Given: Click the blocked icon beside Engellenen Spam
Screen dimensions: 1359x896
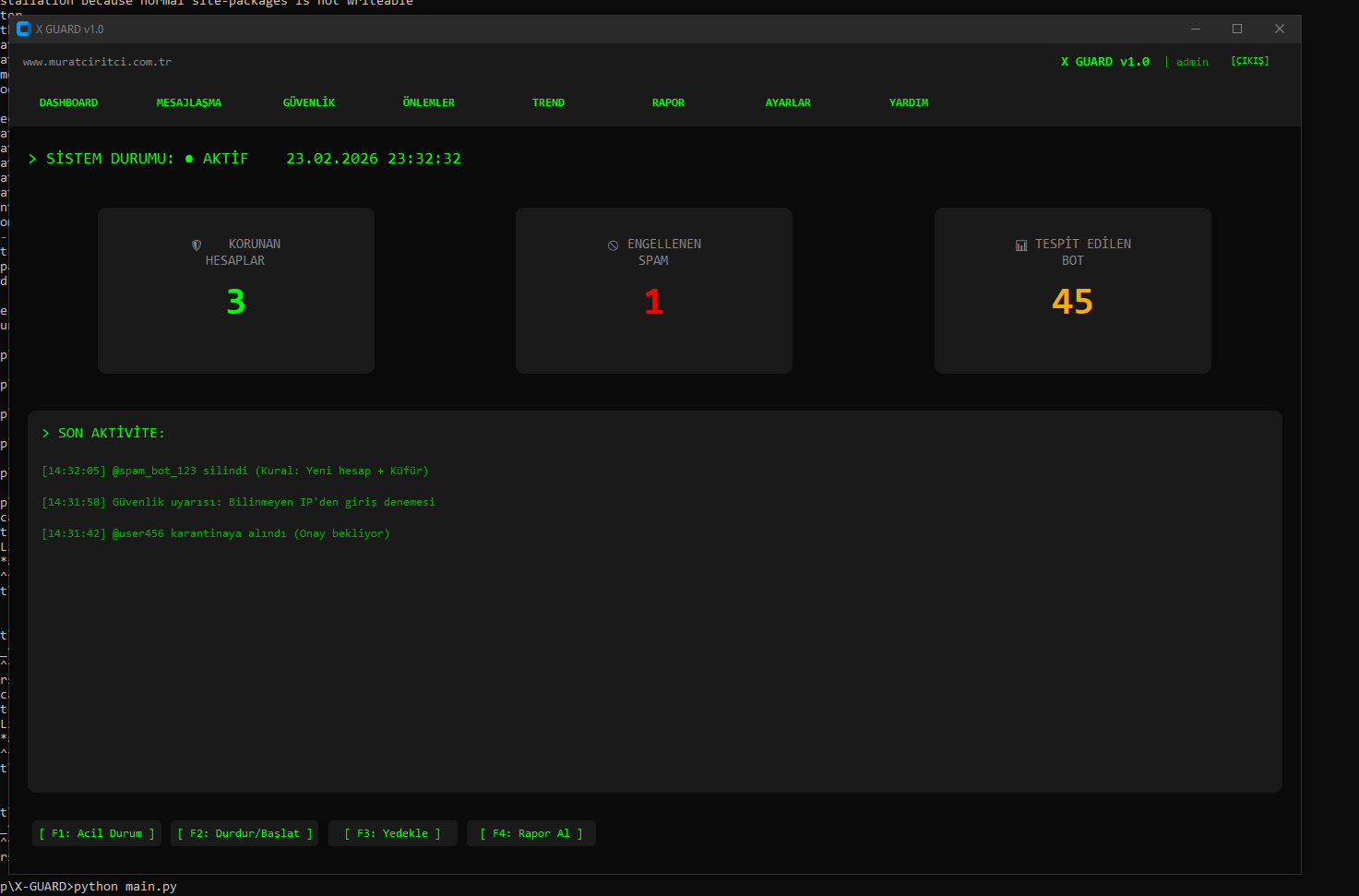Looking at the screenshot, I should pyautogui.click(x=613, y=245).
